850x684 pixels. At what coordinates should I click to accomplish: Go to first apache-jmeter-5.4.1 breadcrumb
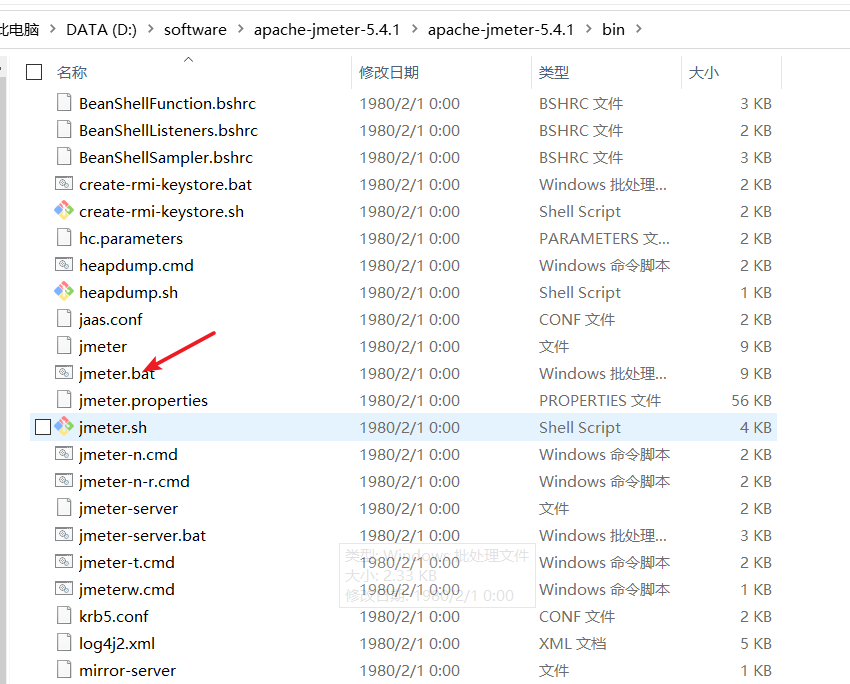[327, 29]
